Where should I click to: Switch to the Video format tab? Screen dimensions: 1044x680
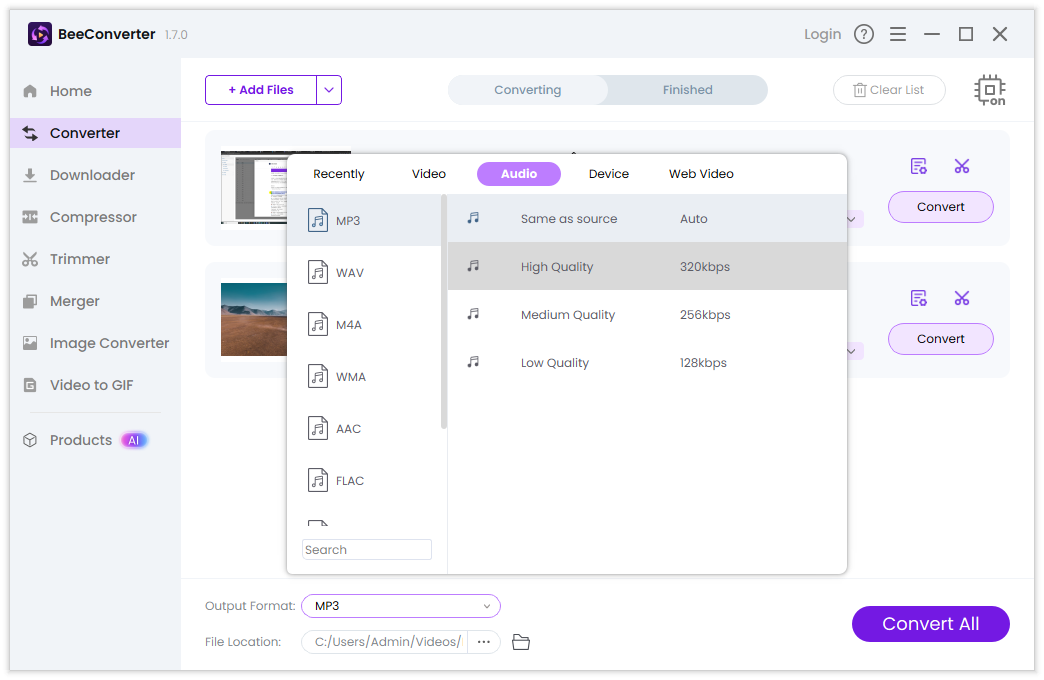click(429, 174)
